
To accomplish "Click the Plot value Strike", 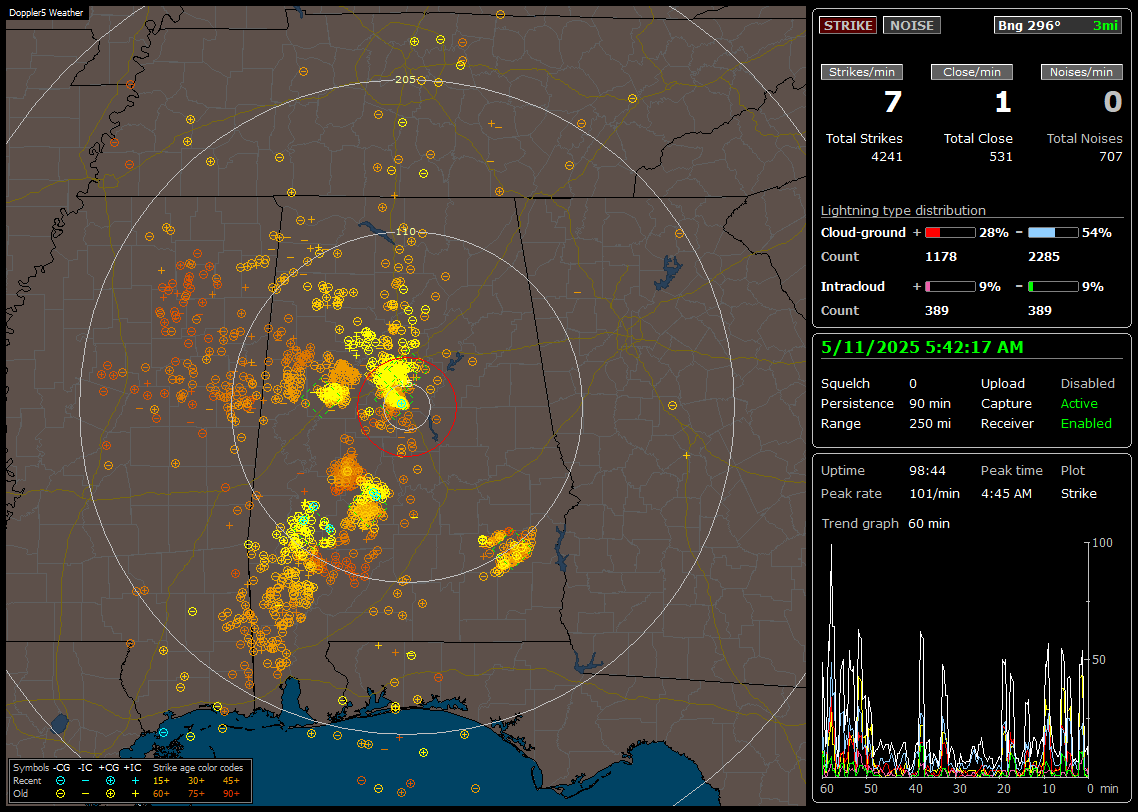I will tap(1078, 494).
